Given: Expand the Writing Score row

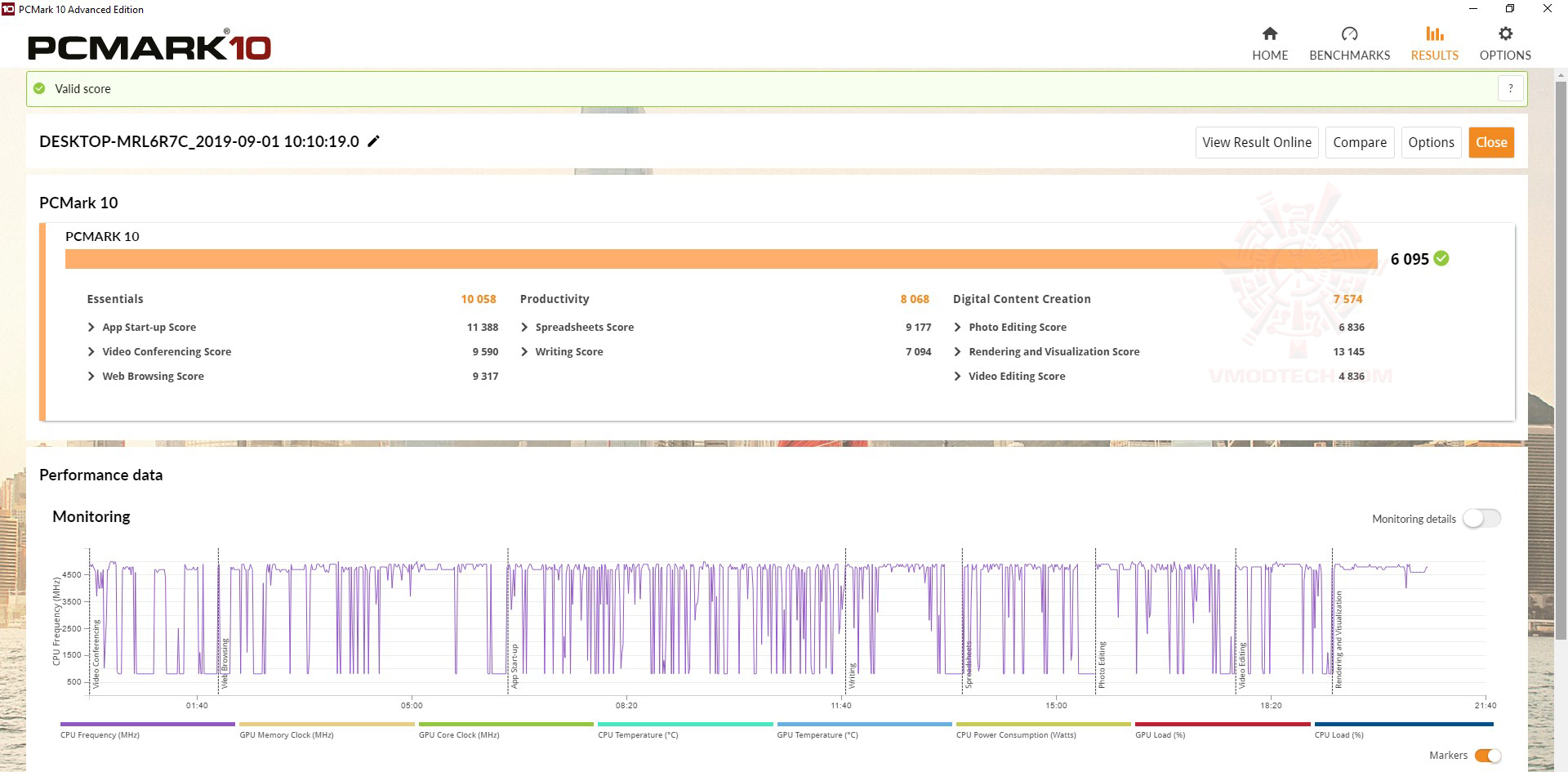Looking at the screenshot, I should click(x=524, y=351).
